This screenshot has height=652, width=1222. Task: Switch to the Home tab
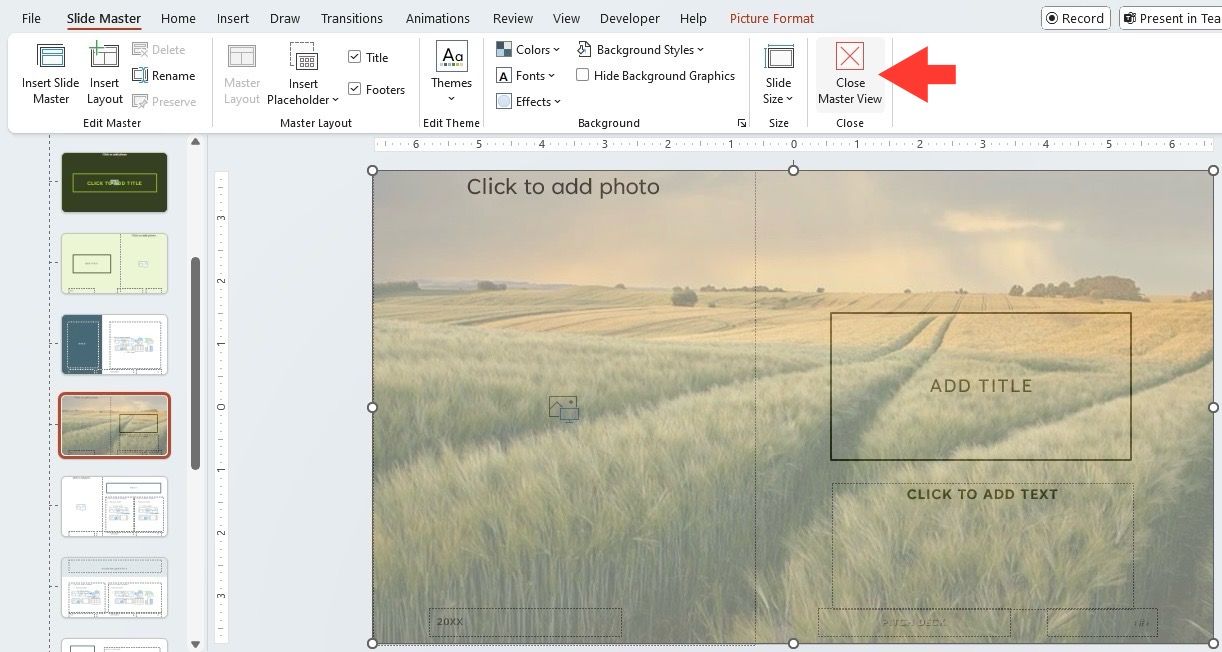click(178, 18)
